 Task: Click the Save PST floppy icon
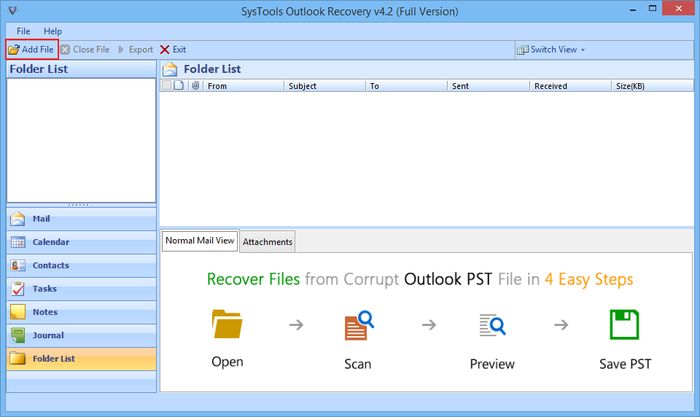(625, 326)
